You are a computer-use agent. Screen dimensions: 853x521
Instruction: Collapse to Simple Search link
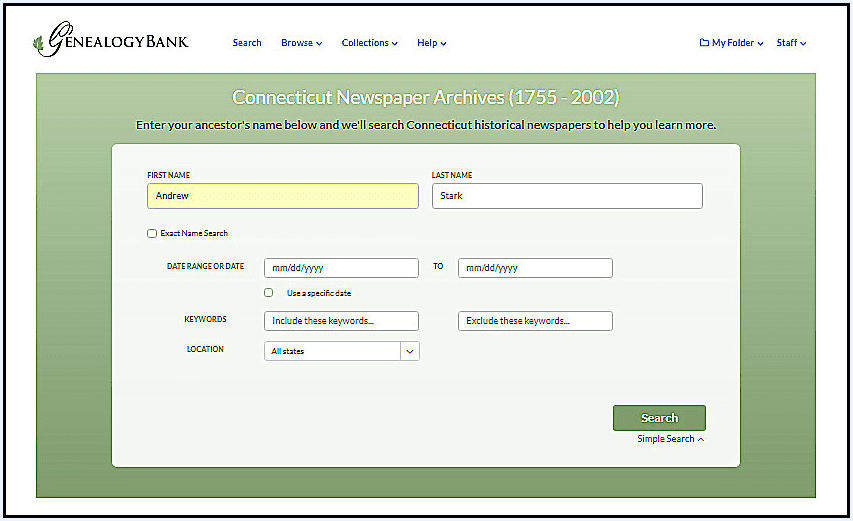tap(671, 439)
